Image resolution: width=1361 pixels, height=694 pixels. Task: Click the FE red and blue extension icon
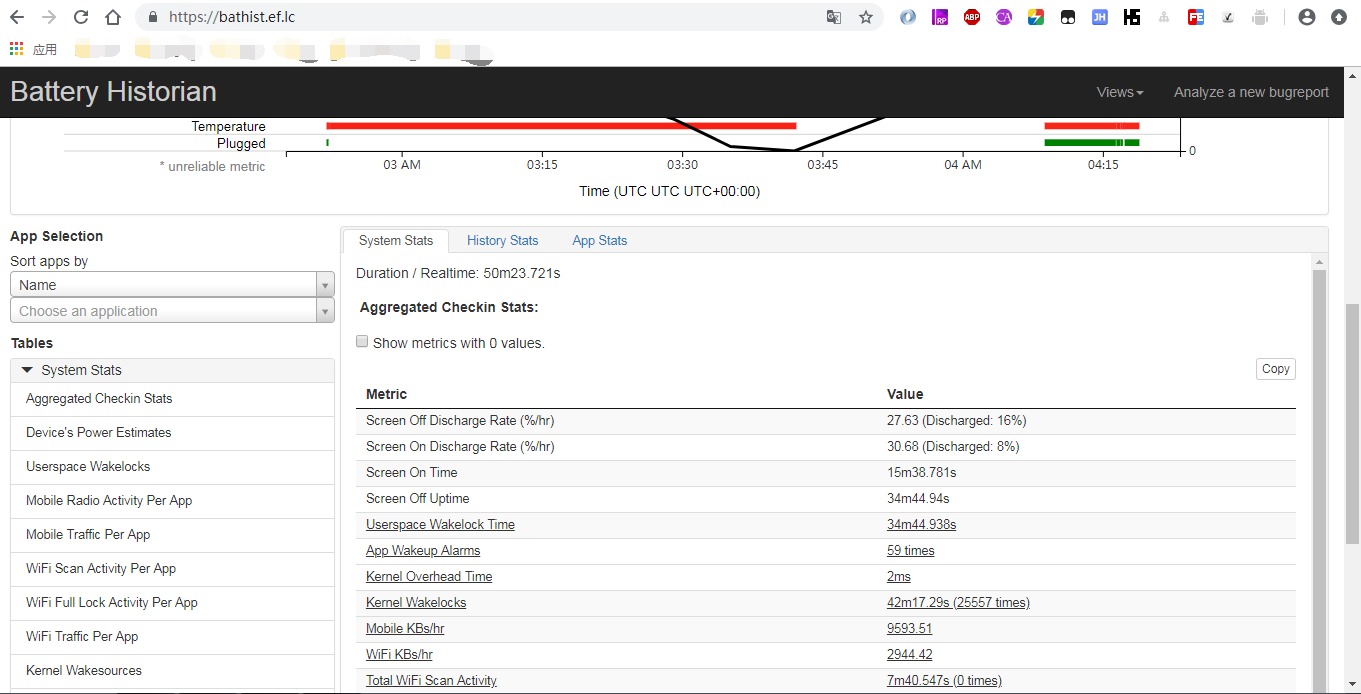(x=1196, y=17)
